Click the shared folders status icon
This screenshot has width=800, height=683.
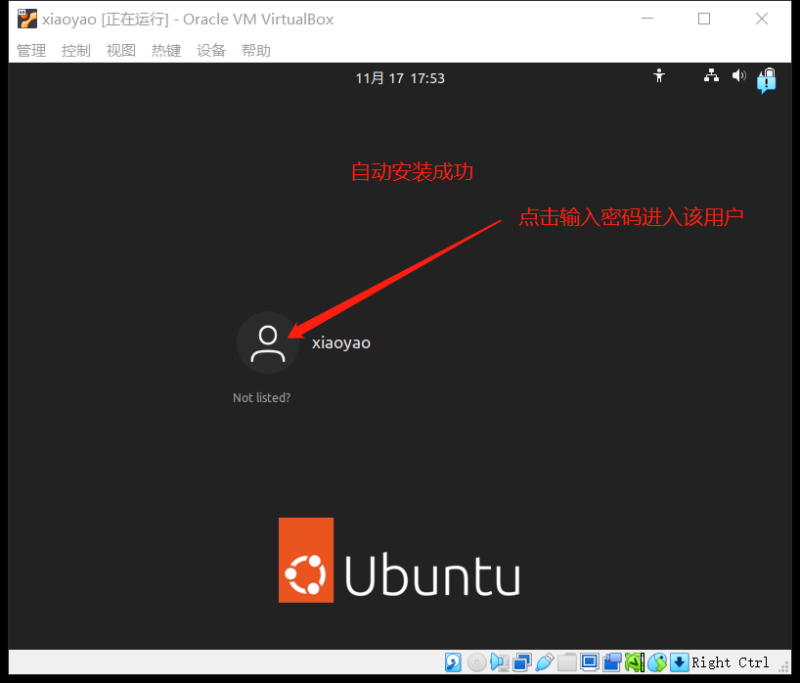tap(567, 662)
